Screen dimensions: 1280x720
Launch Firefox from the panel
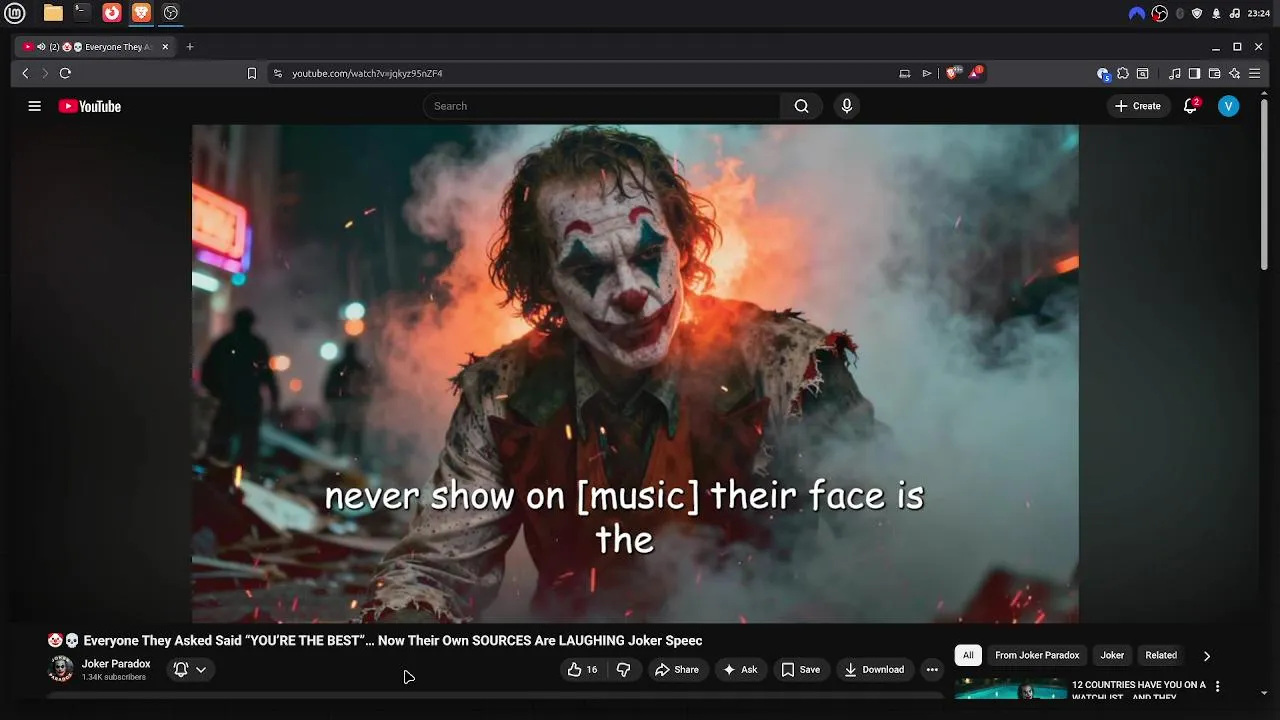pos(112,13)
